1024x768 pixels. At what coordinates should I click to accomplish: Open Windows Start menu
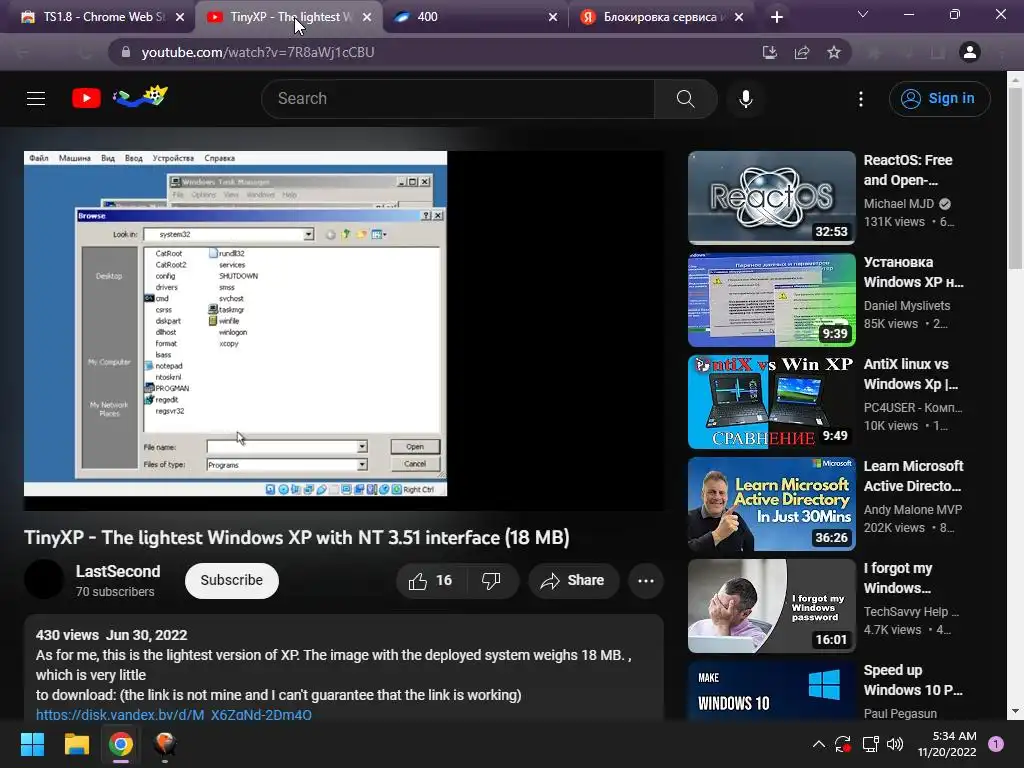[33, 744]
